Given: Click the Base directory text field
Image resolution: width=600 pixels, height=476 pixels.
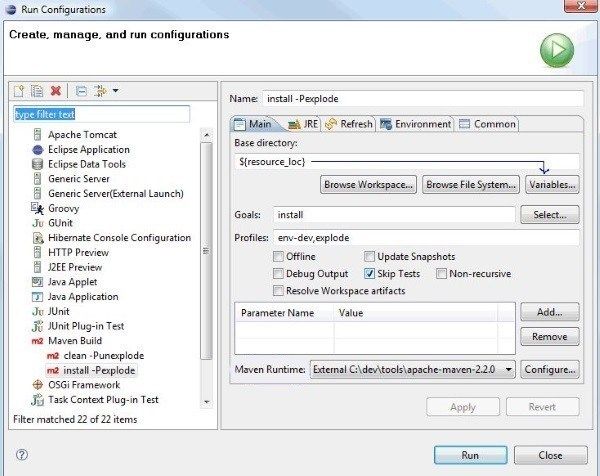Looking at the screenshot, I should tap(407, 162).
